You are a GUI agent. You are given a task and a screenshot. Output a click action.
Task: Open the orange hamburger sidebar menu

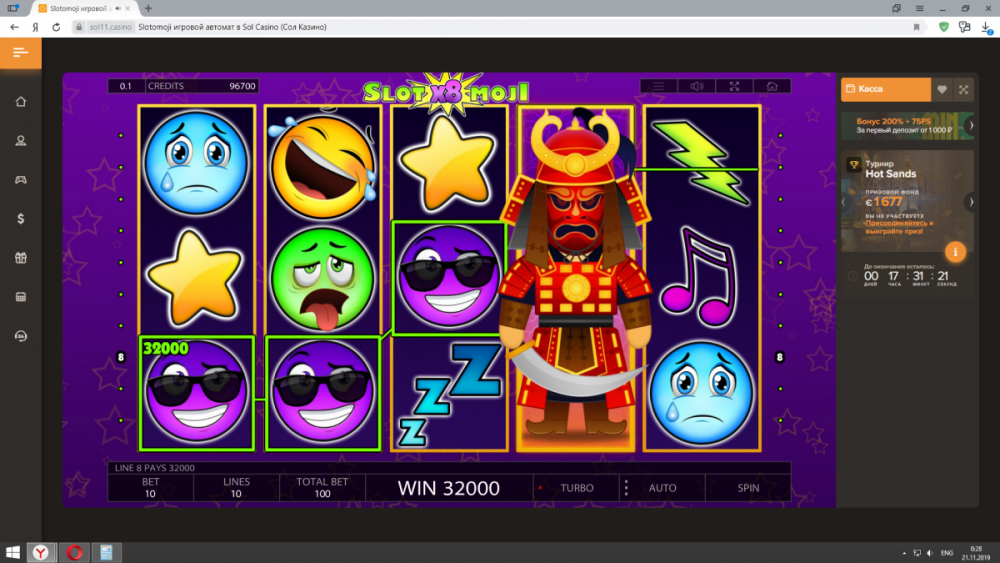(x=20, y=53)
